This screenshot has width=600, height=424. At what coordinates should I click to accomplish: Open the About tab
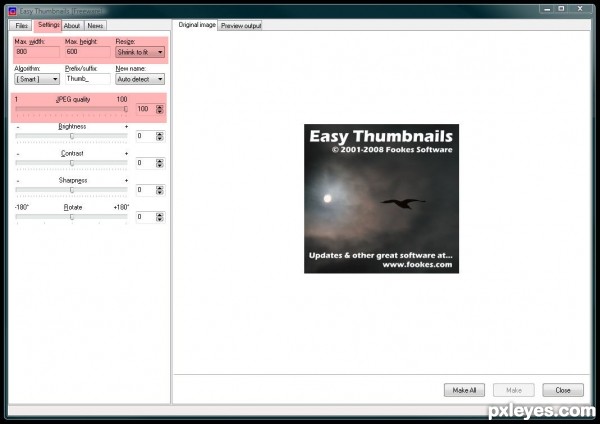pyautogui.click(x=72, y=26)
